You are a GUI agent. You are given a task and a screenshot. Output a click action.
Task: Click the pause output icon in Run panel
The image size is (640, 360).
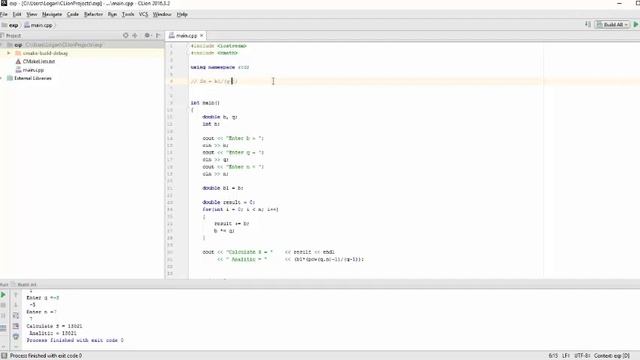tap(3, 316)
